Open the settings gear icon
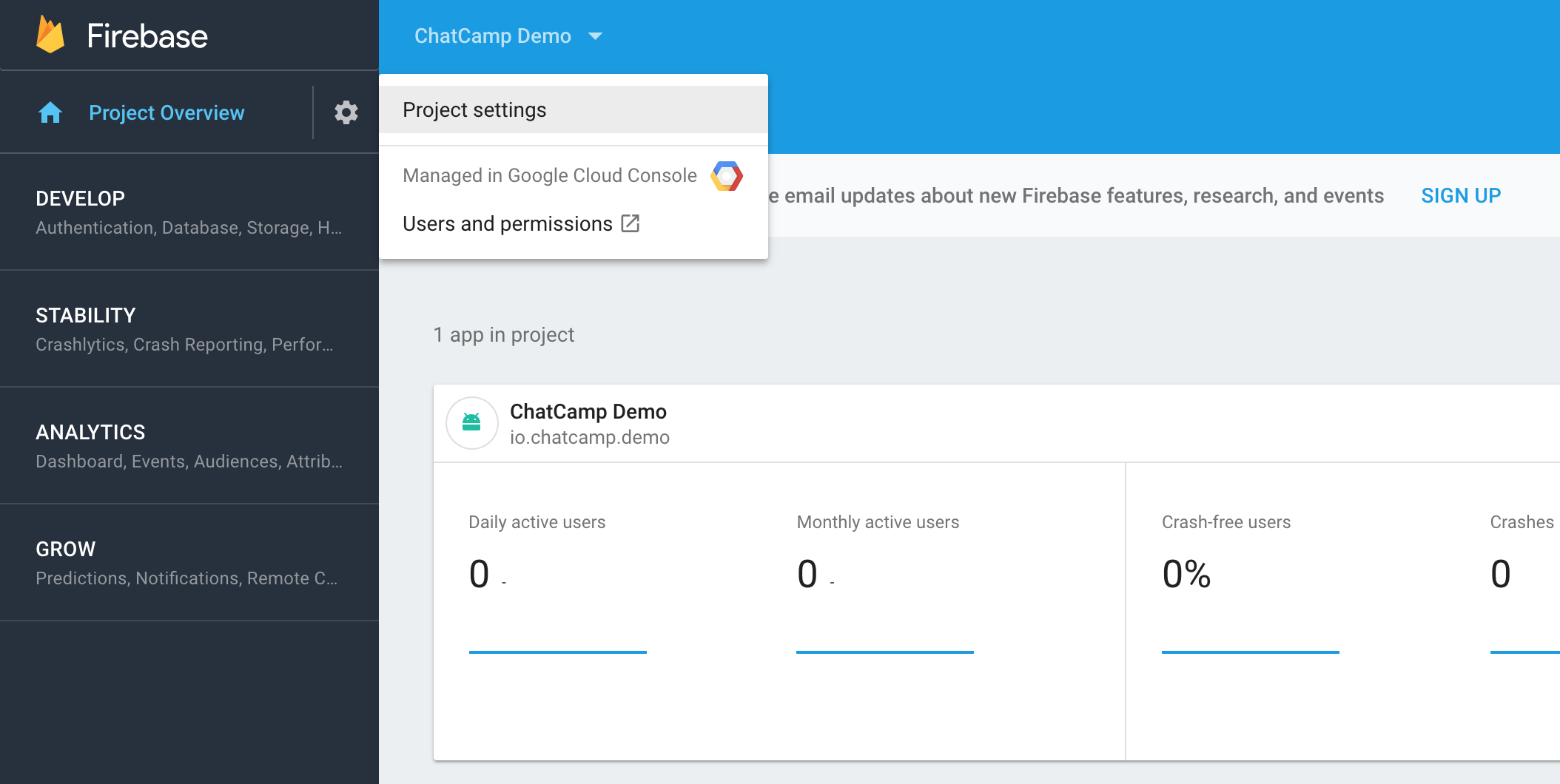The image size is (1560, 784). coord(346,112)
